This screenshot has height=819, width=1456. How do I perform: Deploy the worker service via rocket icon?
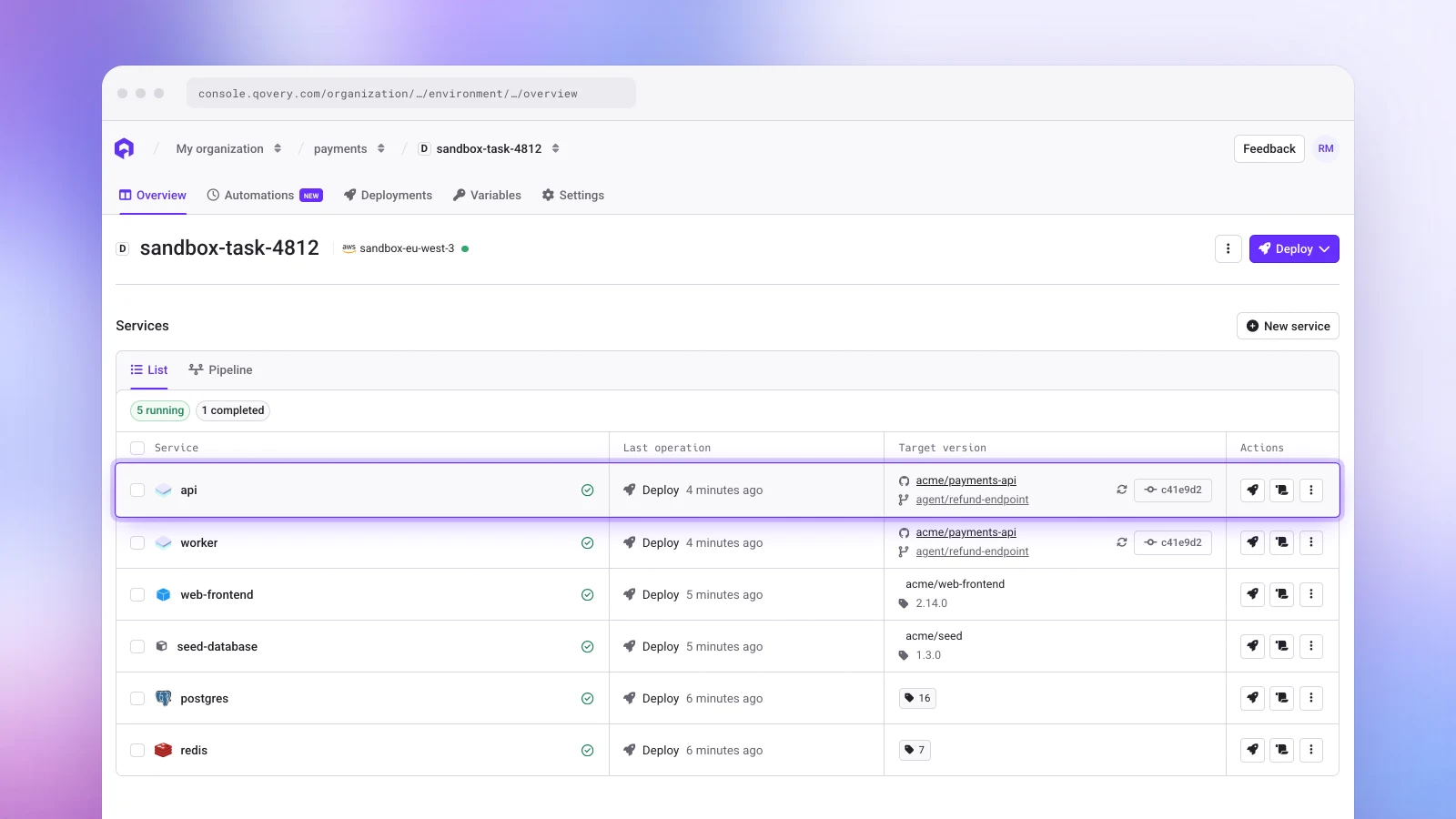1253,542
